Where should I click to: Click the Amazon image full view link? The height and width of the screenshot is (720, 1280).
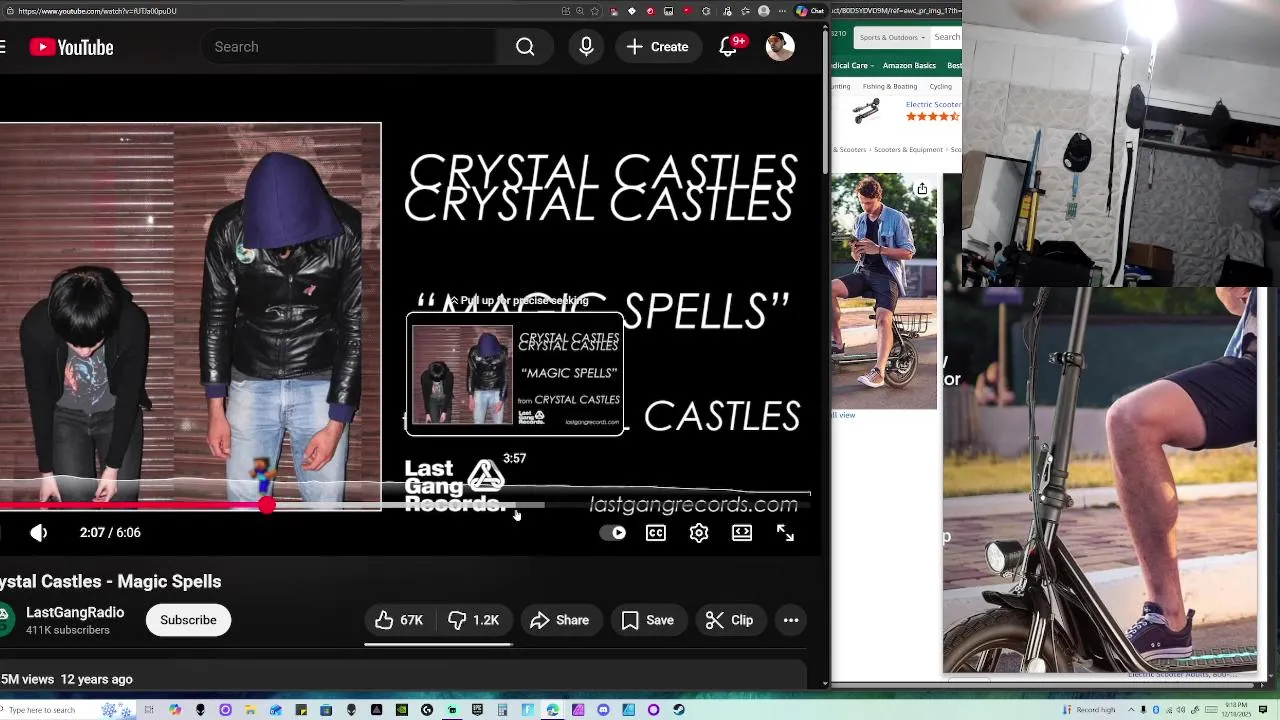844,414
